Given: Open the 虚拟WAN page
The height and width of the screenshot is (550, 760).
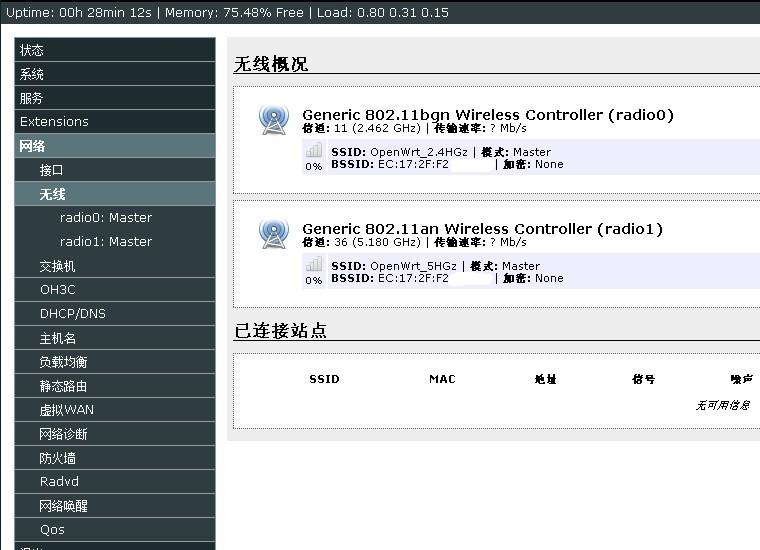Looking at the screenshot, I should pyautogui.click(x=115, y=410).
